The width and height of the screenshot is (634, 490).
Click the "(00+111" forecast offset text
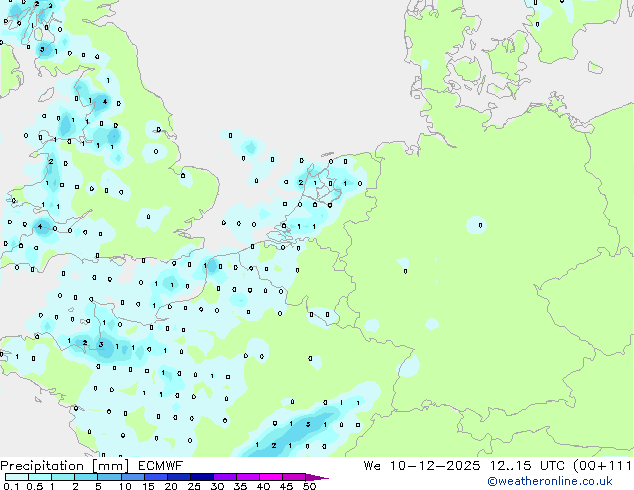pos(603,466)
